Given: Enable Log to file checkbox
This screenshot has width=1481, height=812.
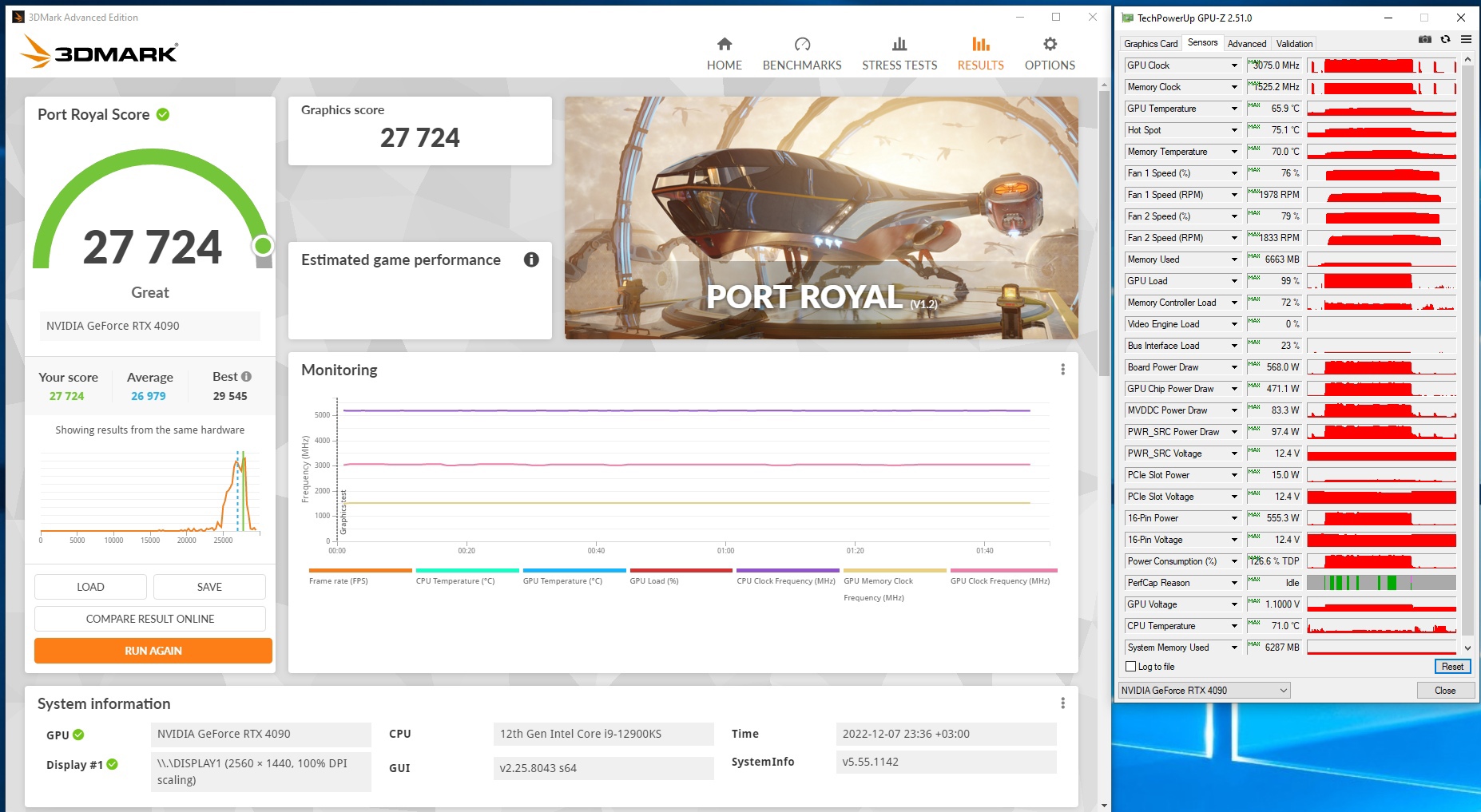Looking at the screenshot, I should pos(1130,667).
